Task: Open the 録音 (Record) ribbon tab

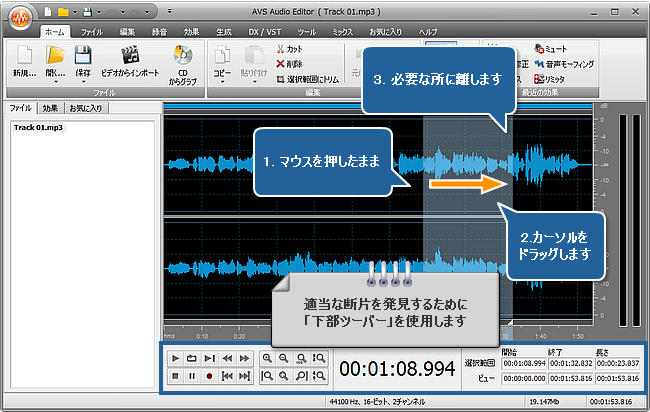Action: 156,32
